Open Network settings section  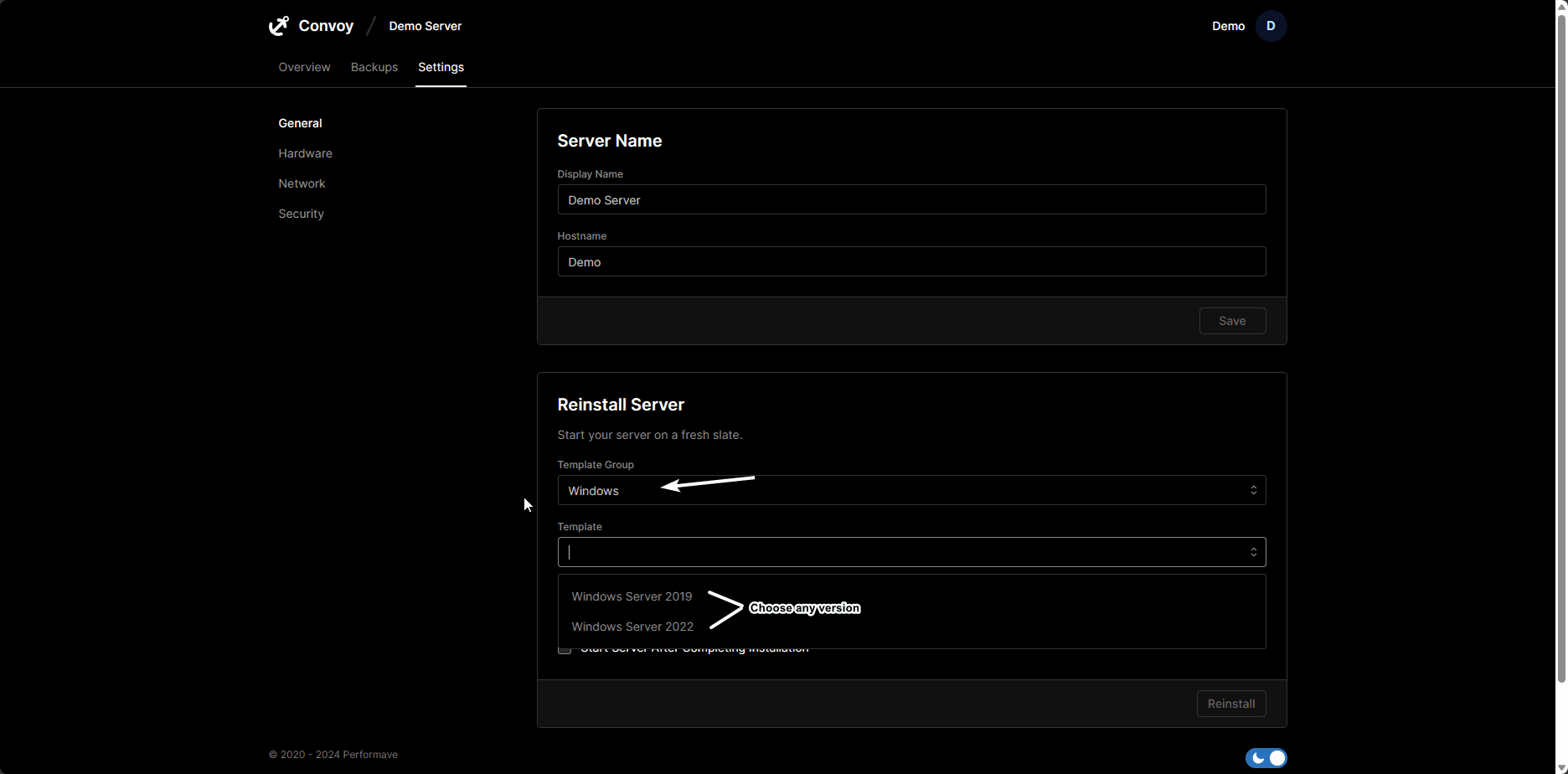tap(302, 183)
